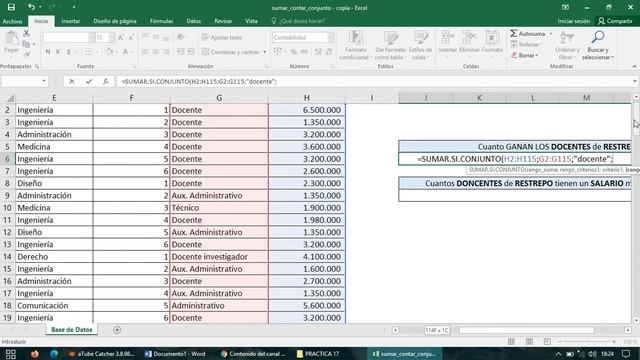
Task: Add a new sheet with plus icon
Action: tap(117, 330)
